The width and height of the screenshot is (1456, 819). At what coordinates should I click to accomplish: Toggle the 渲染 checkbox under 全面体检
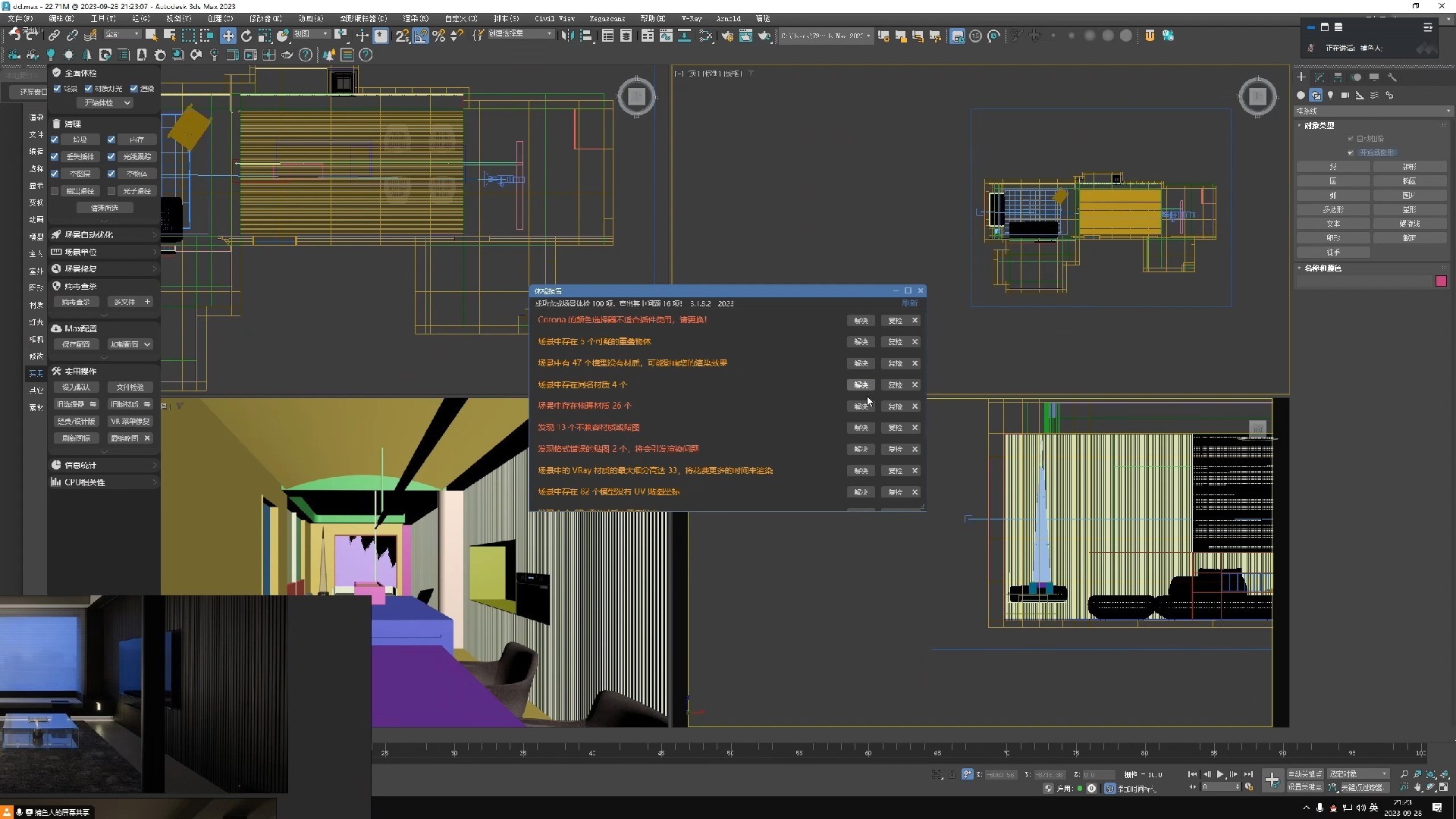134,89
